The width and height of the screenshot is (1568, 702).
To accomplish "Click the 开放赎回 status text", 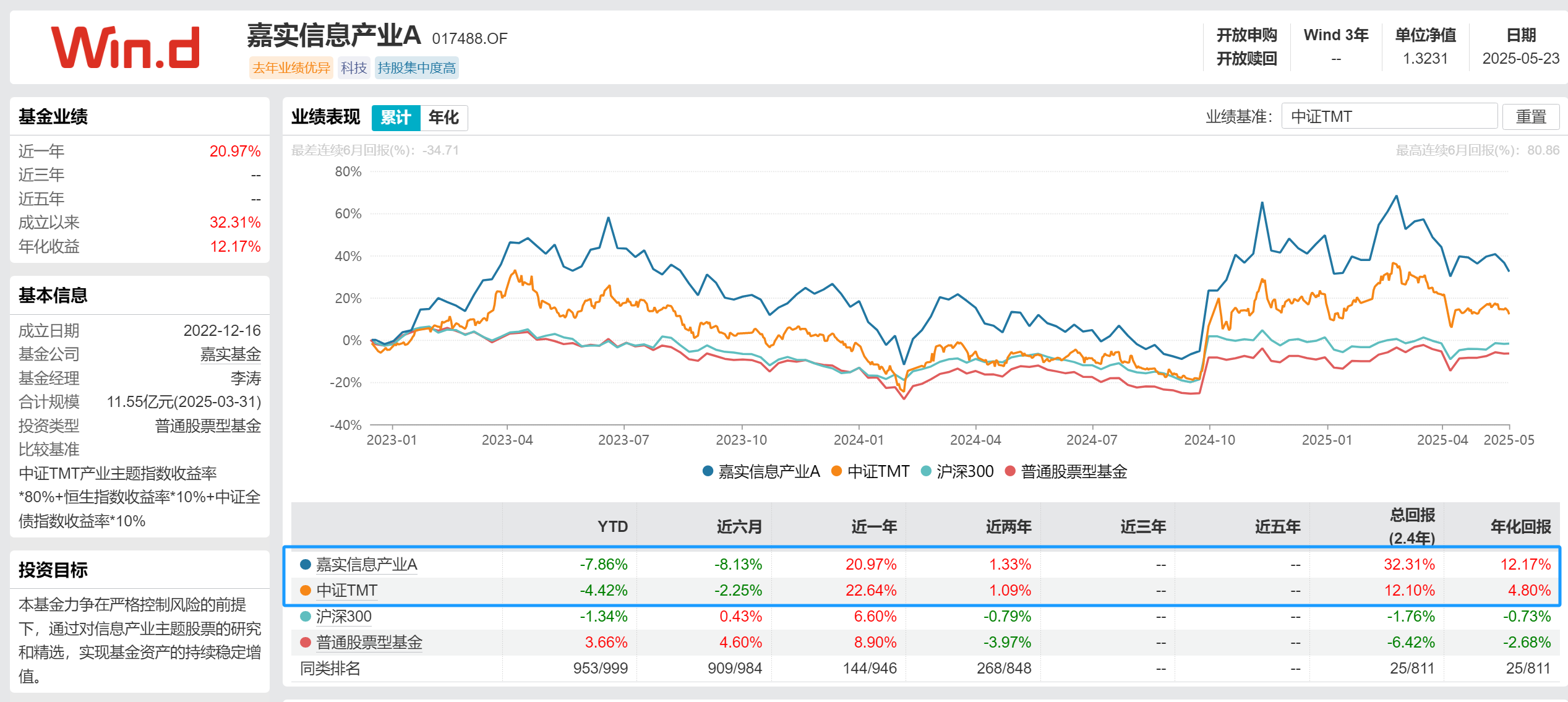I will (1246, 58).
